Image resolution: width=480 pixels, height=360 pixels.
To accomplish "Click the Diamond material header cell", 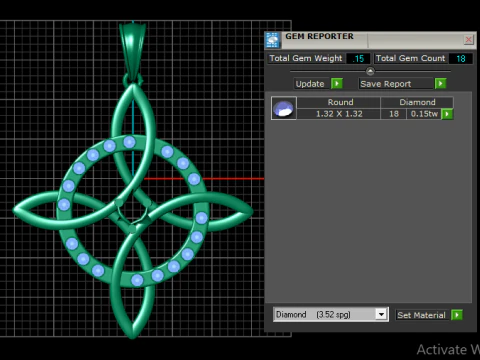I will click(x=417, y=102).
